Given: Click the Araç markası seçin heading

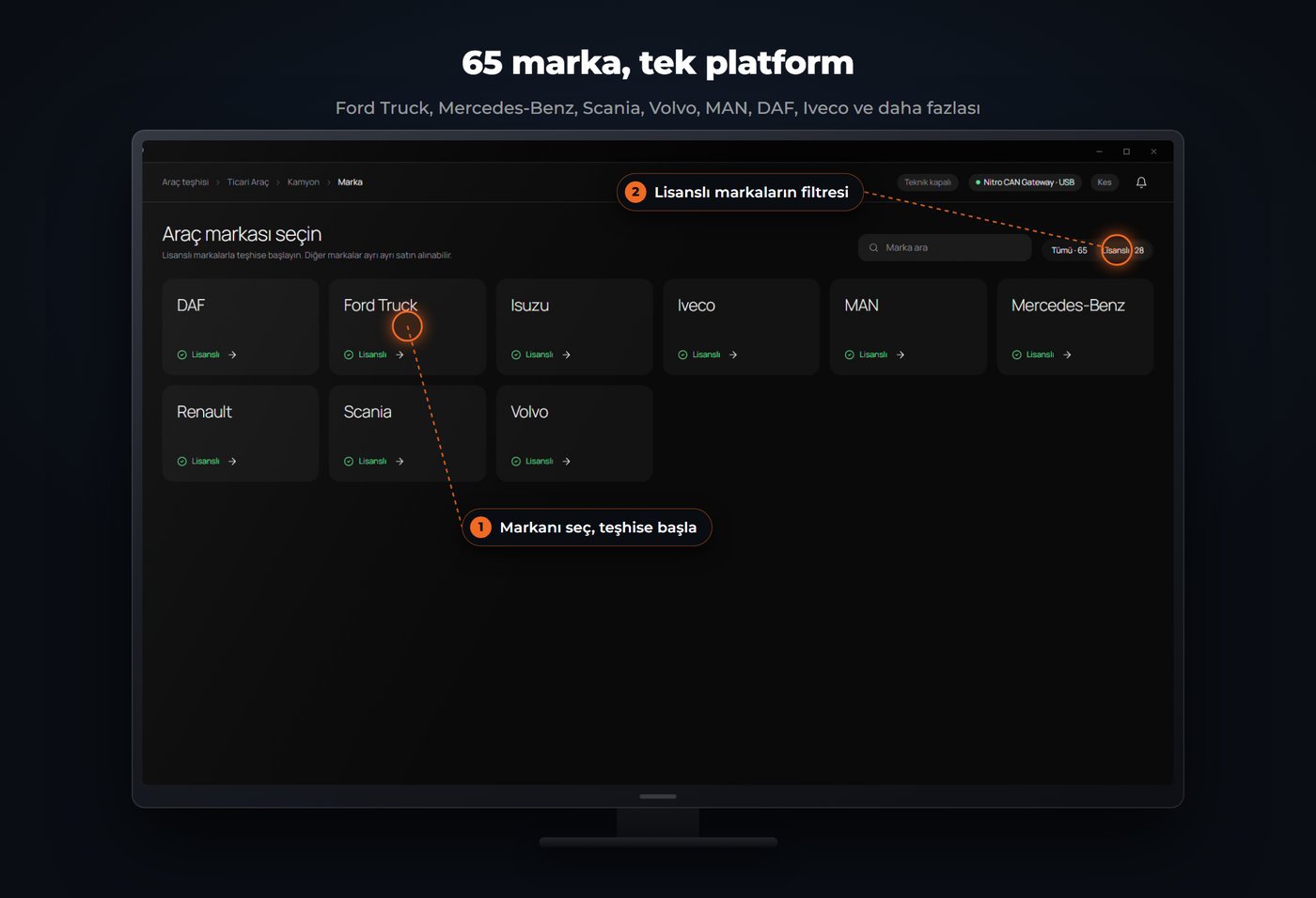Looking at the screenshot, I should (x=242, y=234).
